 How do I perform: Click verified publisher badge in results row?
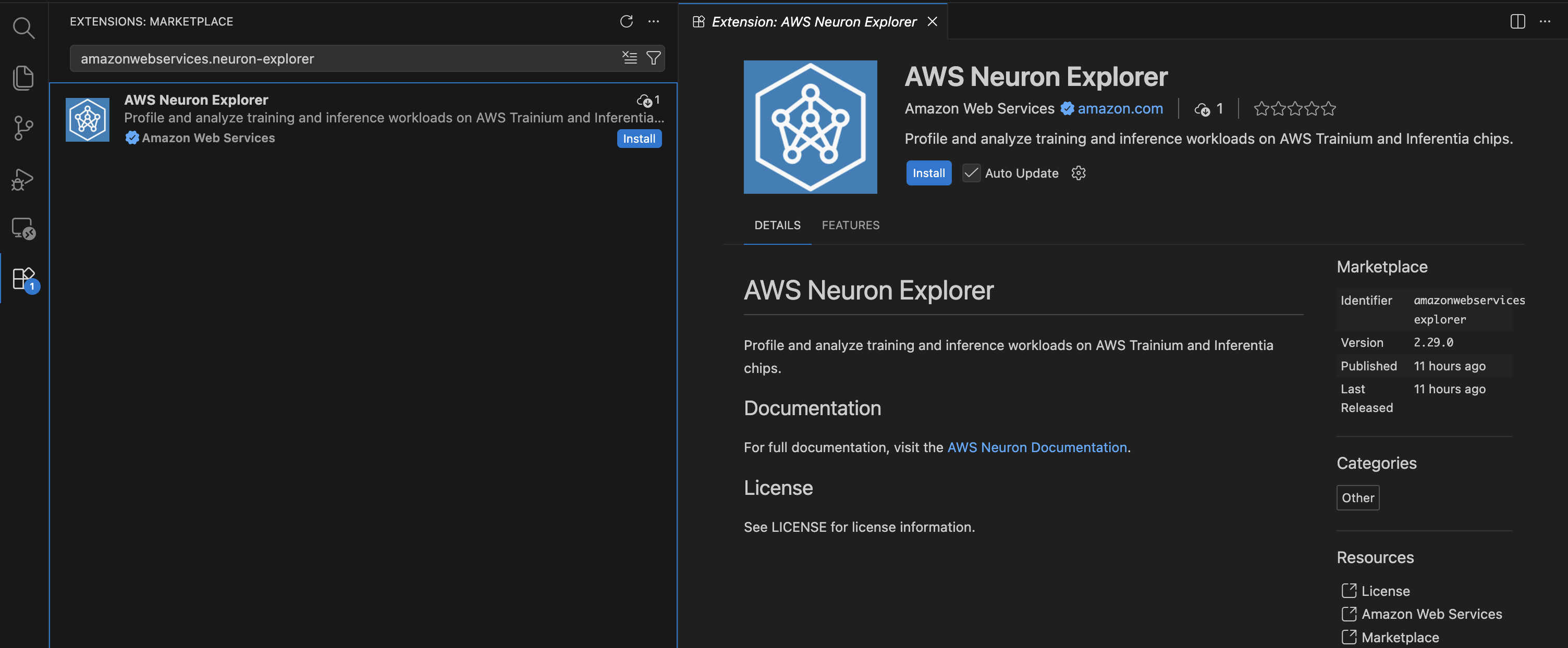131,138
